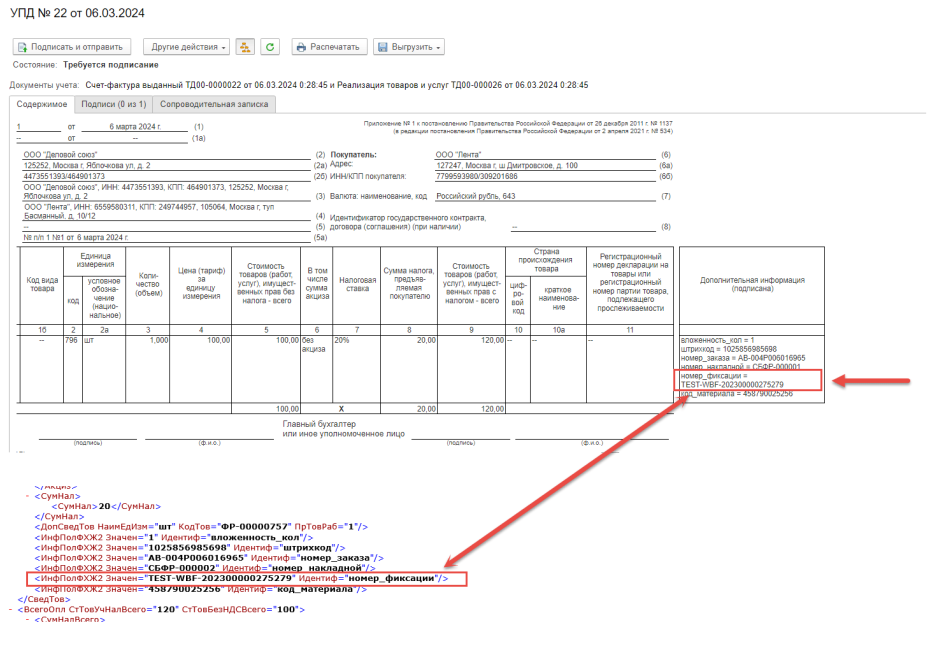Click the XML closing tag СведТов

[44, 599]
